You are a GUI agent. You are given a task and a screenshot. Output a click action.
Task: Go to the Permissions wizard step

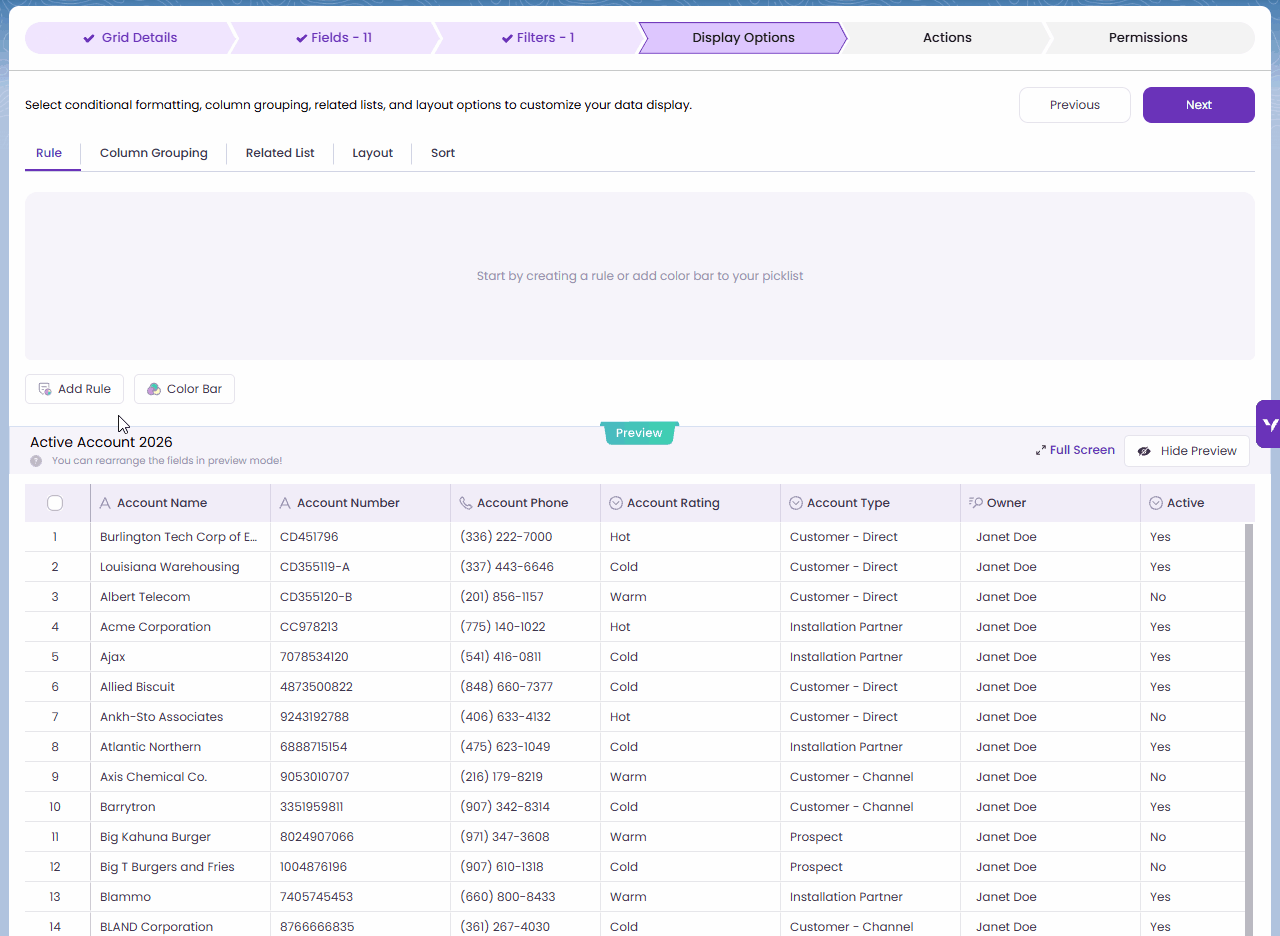click(x=1148, y=38)
